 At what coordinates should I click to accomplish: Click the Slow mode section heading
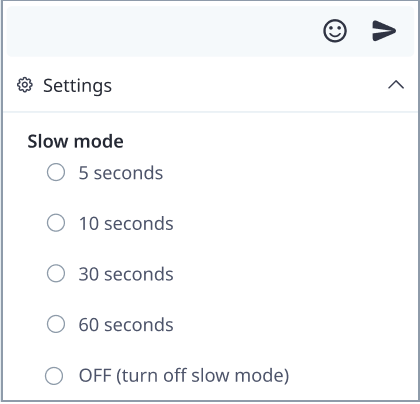(x=75, y=141)
